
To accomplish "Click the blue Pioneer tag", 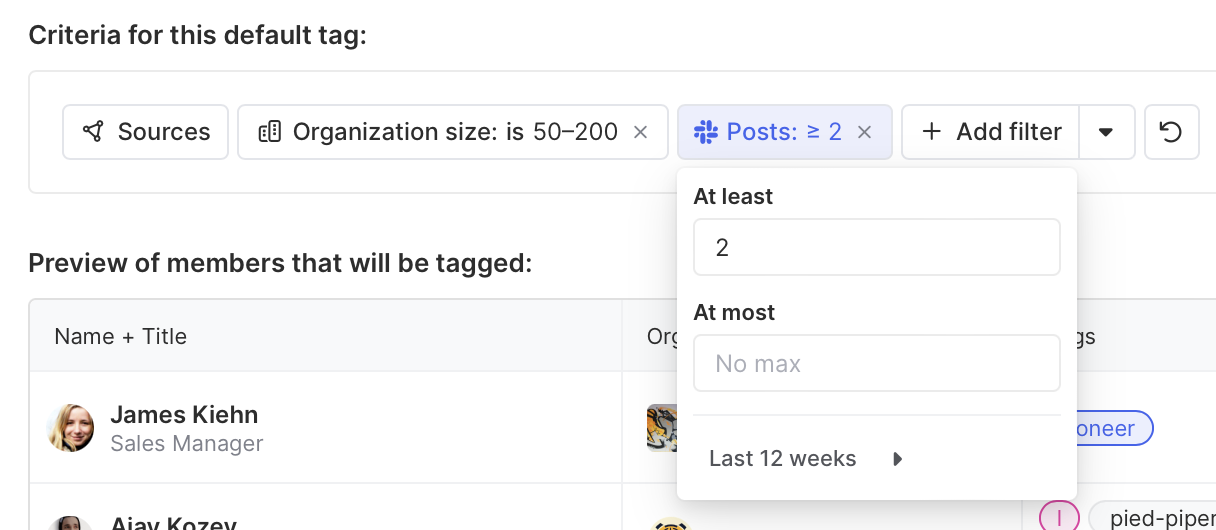I will (x=1110, y=429).
